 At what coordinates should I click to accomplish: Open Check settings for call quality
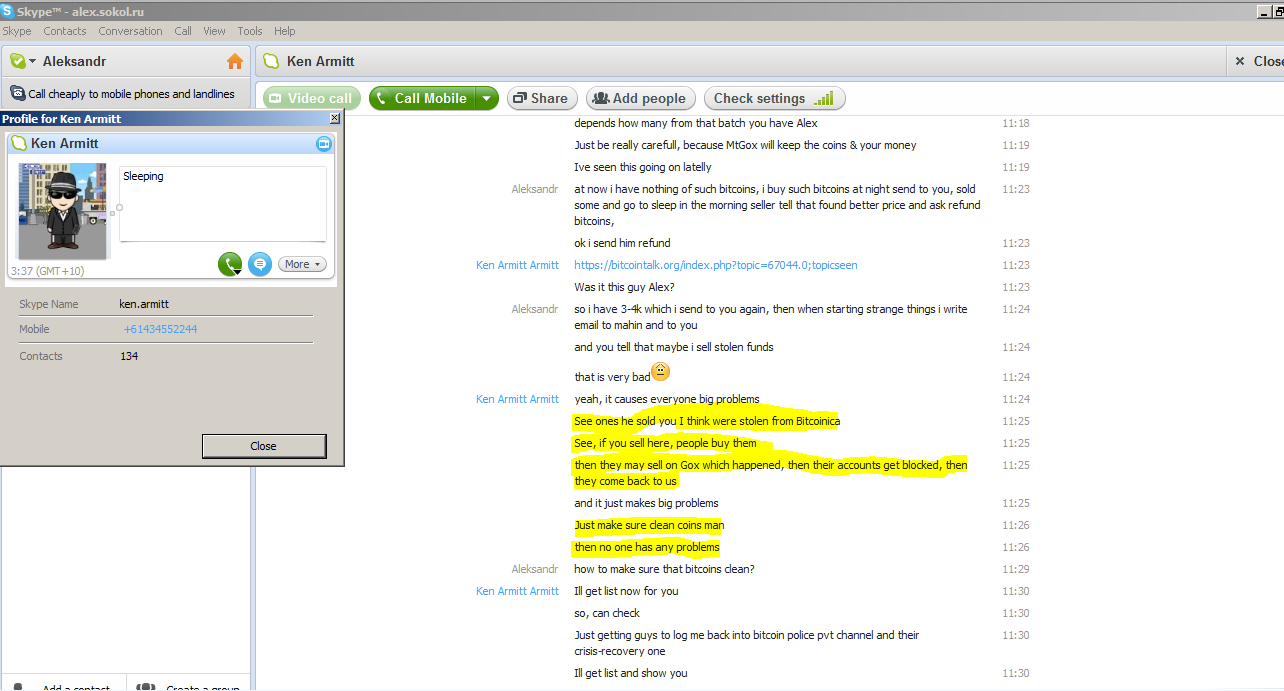775,98
